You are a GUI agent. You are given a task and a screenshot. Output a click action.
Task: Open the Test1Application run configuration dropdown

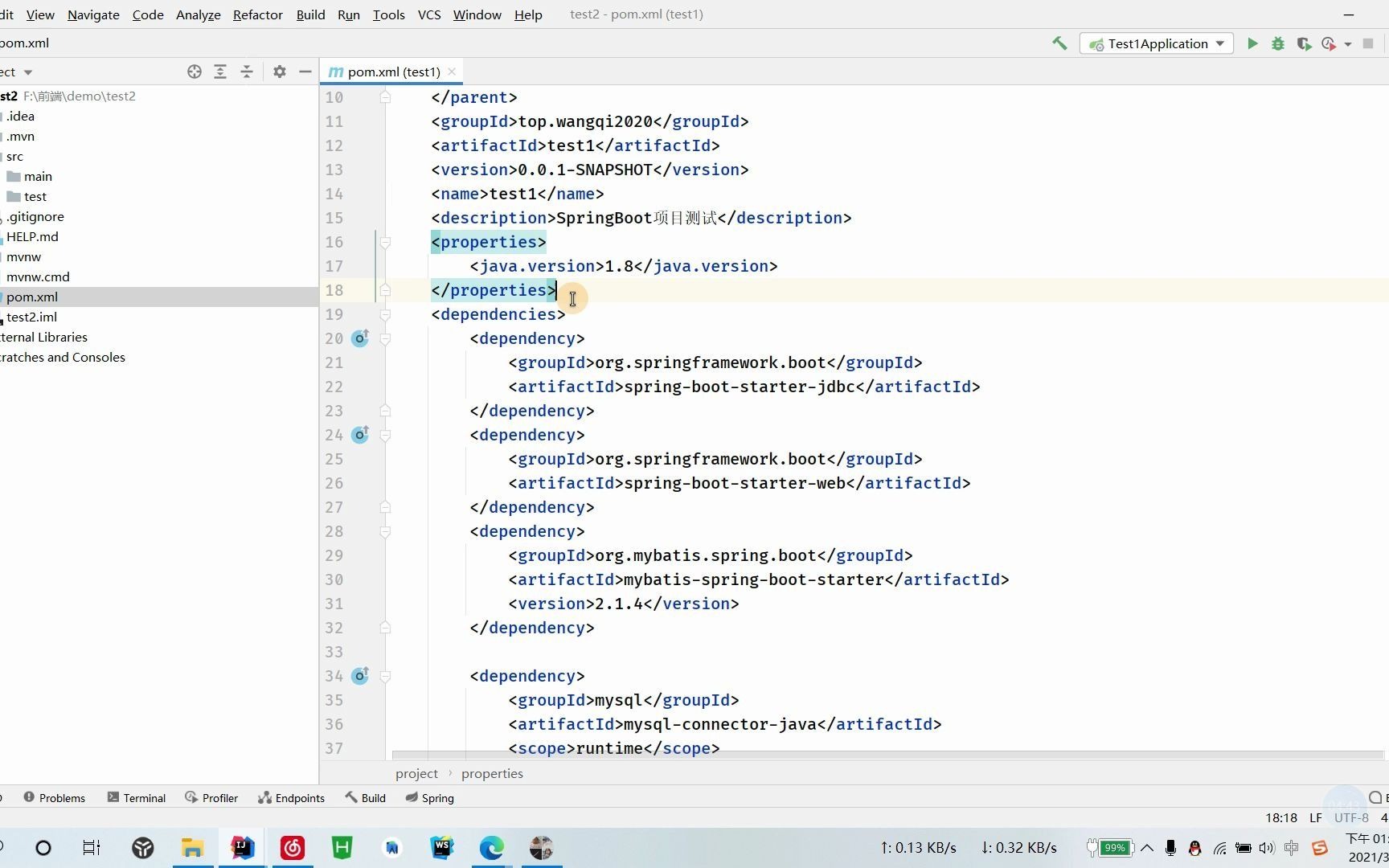[1156, 43]
